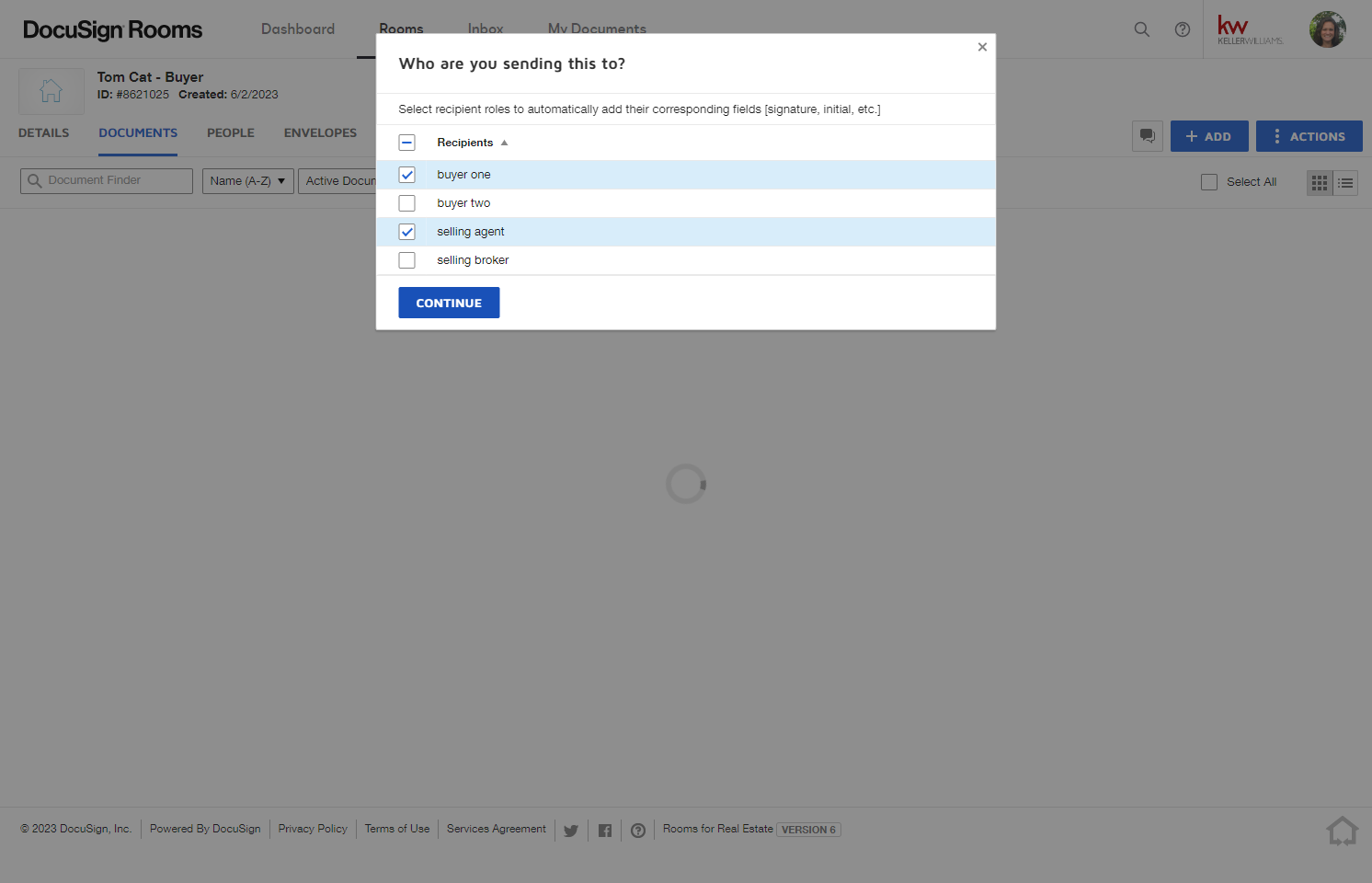Open the Powered By DocuSign link
The height and width of the screenshot is (883, 1372).
point(205,830)
